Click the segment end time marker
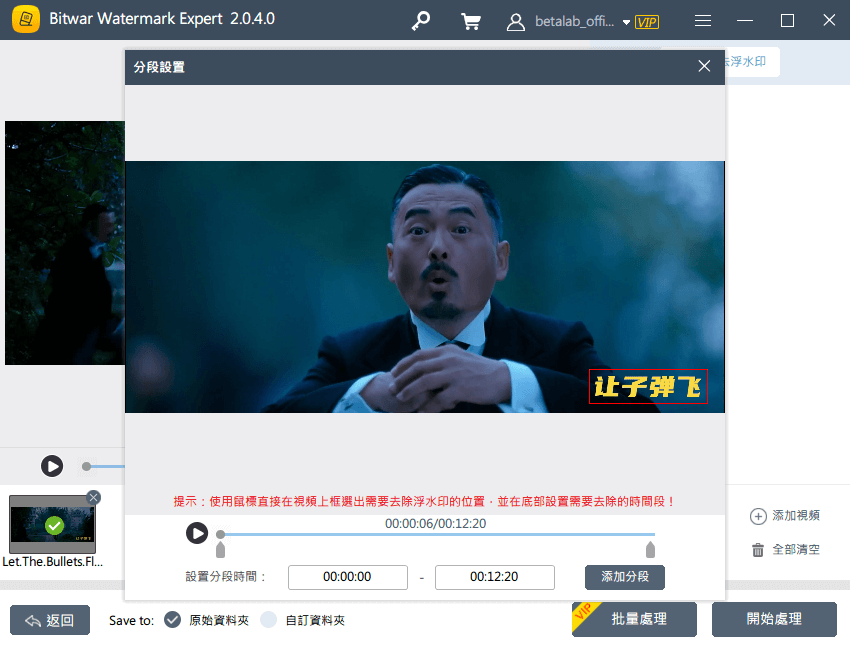850x650 pixels. click(651, 550)
